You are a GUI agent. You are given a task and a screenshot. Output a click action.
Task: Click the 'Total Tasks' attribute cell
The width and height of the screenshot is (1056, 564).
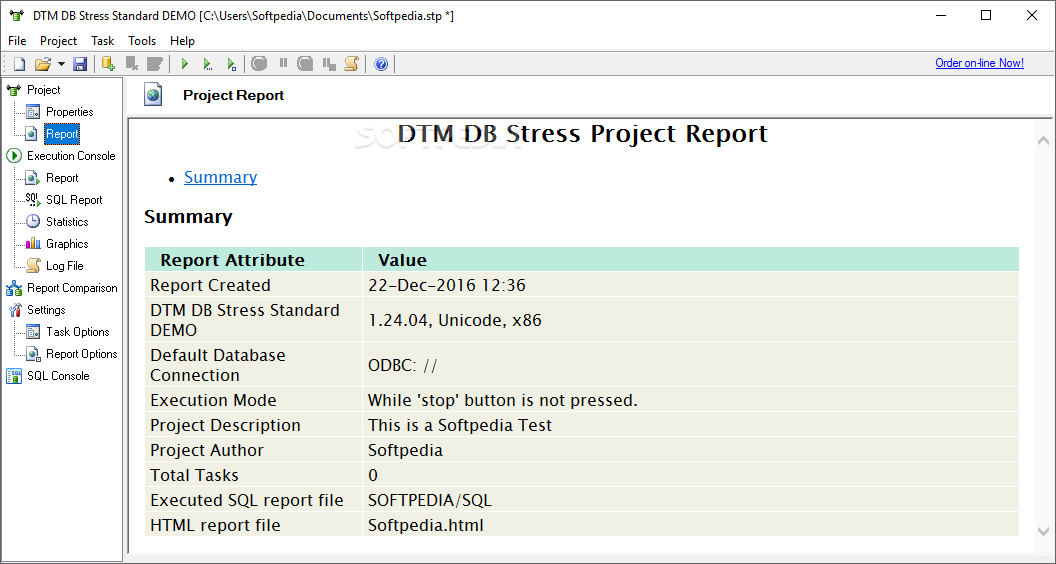tap(254, 475)
